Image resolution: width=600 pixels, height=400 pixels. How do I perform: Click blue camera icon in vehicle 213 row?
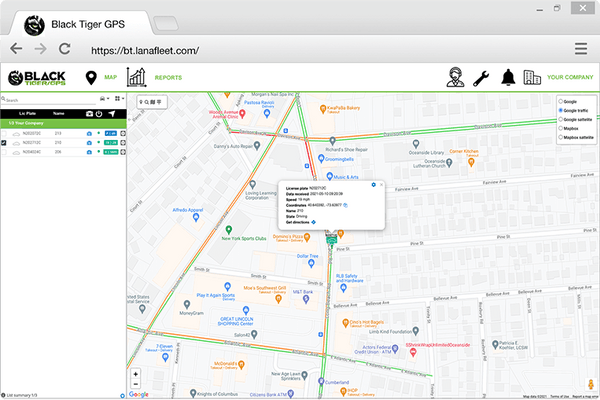coord(89,134)
